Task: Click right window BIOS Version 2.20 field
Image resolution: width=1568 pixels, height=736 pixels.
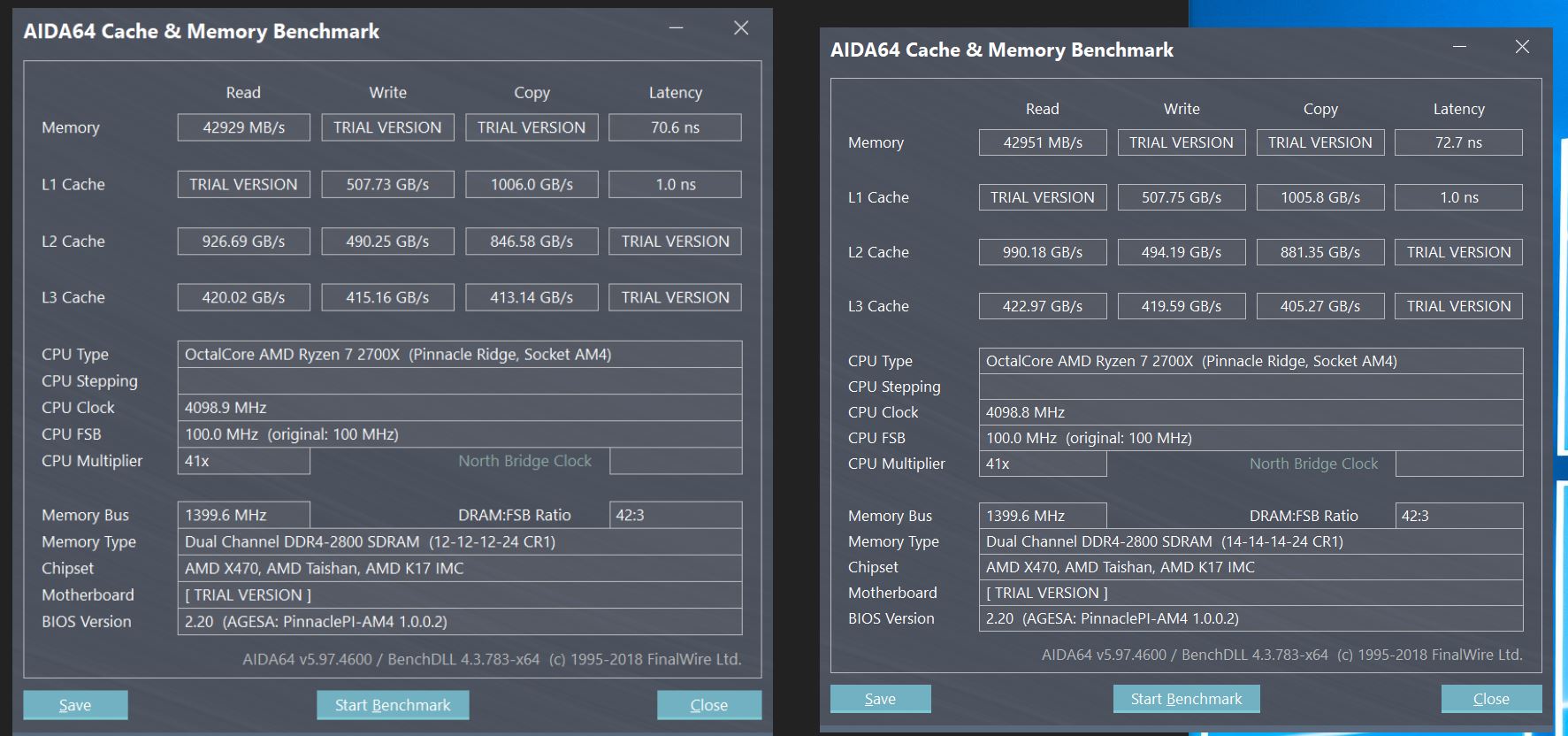Action: (1251, 618)
